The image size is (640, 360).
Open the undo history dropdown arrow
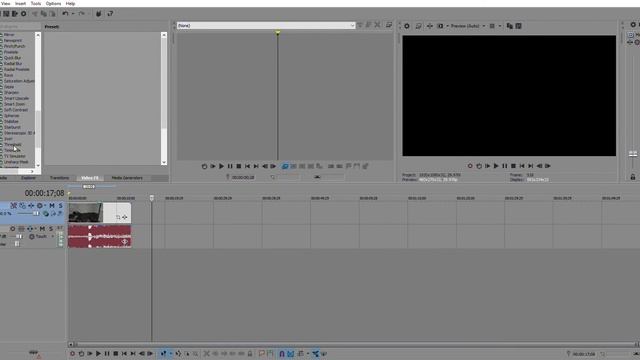point(73,14)
